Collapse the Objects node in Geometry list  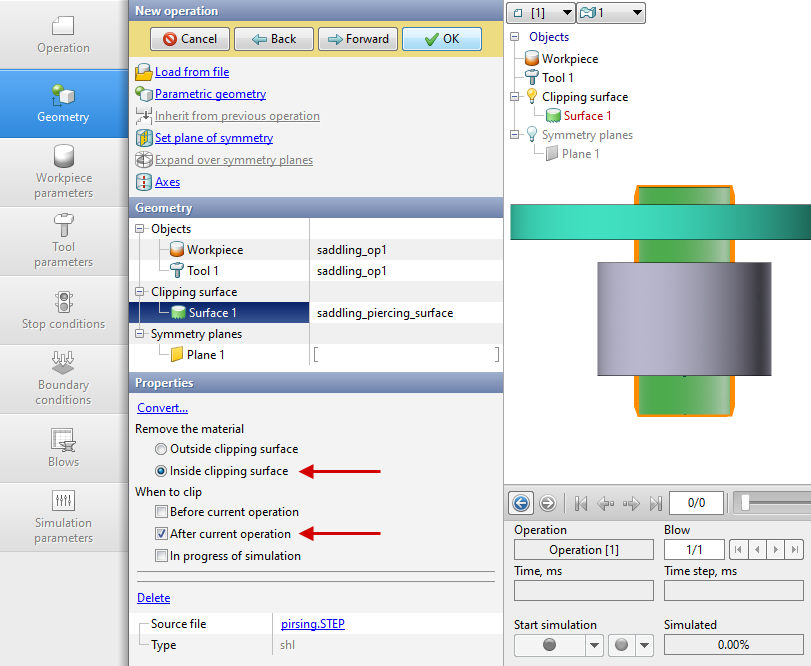141,229
